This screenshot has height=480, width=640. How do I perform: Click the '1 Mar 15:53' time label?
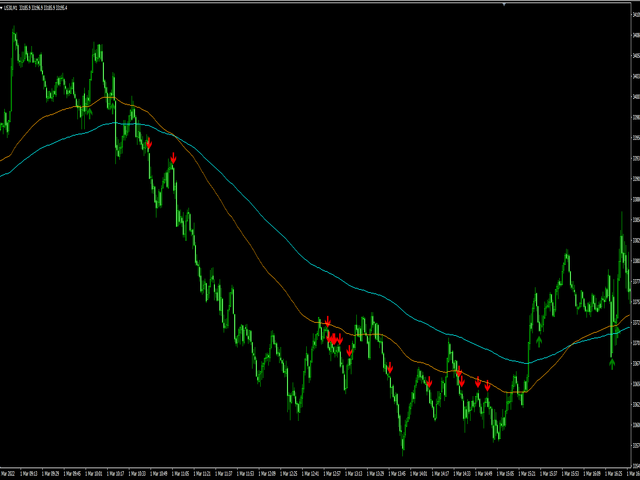[x=571, y=474]
